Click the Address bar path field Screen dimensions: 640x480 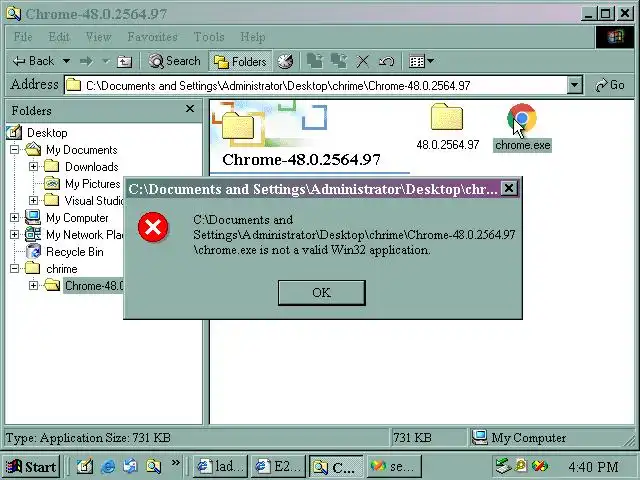(316, 85)
